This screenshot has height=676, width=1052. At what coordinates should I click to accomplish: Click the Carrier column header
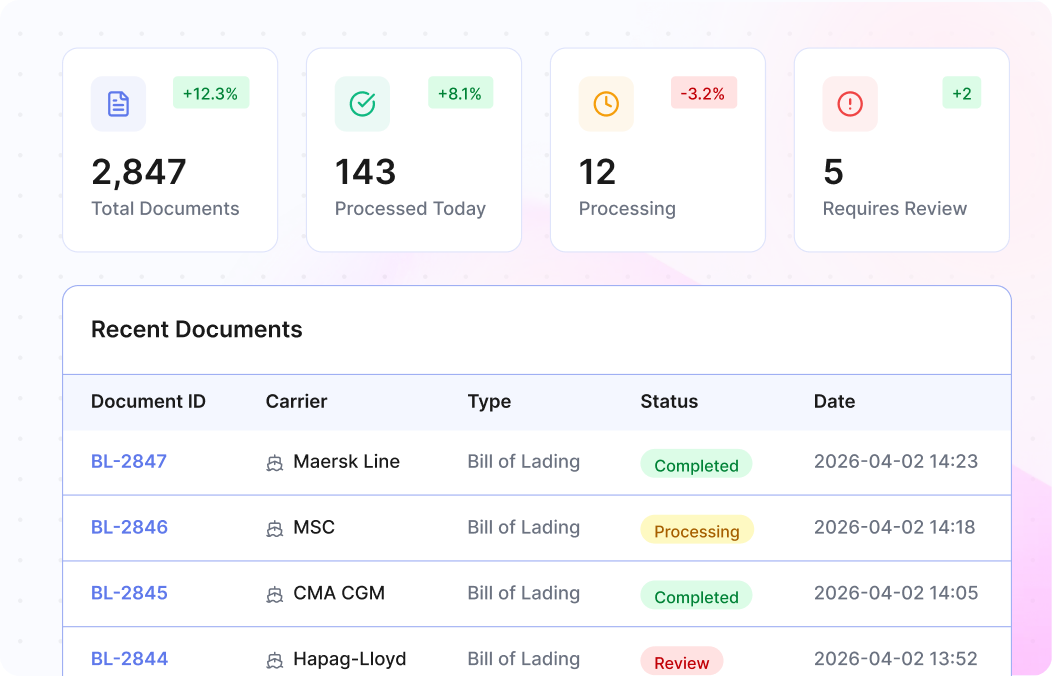(297, 402)
